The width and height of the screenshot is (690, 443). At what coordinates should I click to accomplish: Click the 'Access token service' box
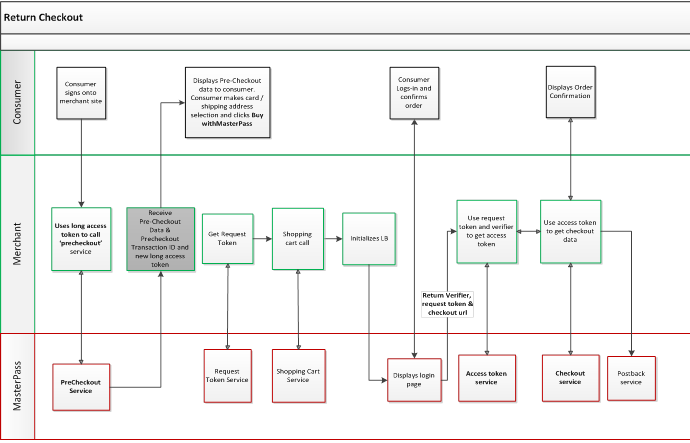pos(487,378)
